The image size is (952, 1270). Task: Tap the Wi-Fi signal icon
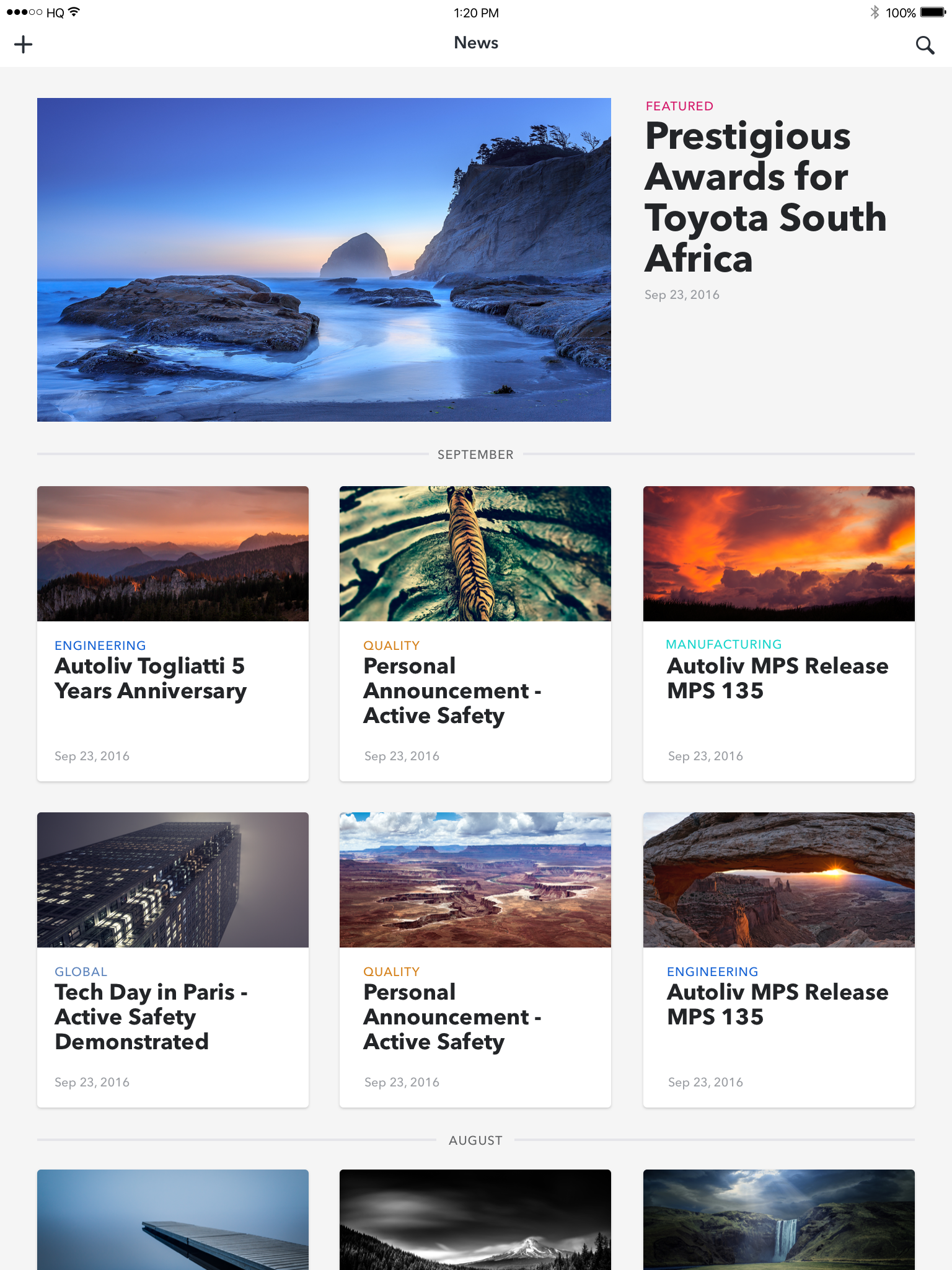tap(74, 12)
